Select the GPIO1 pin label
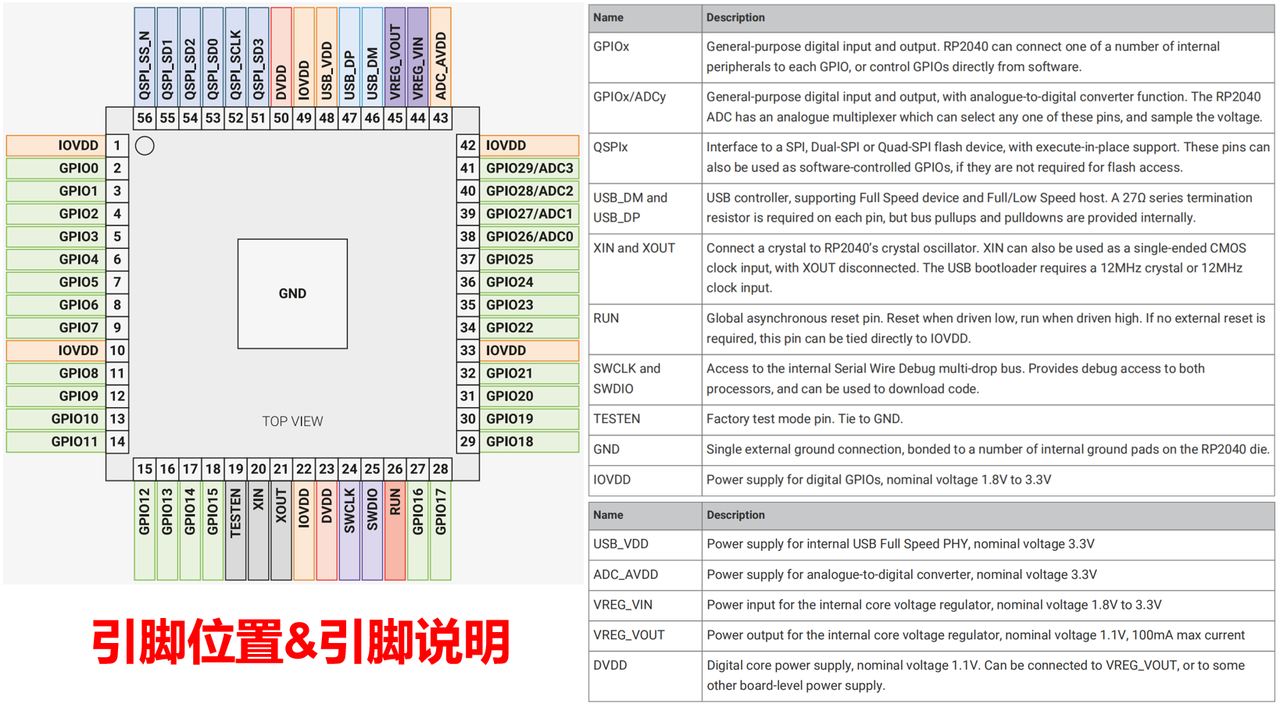This screenshot has width=1280, height=707. (56, 191)
